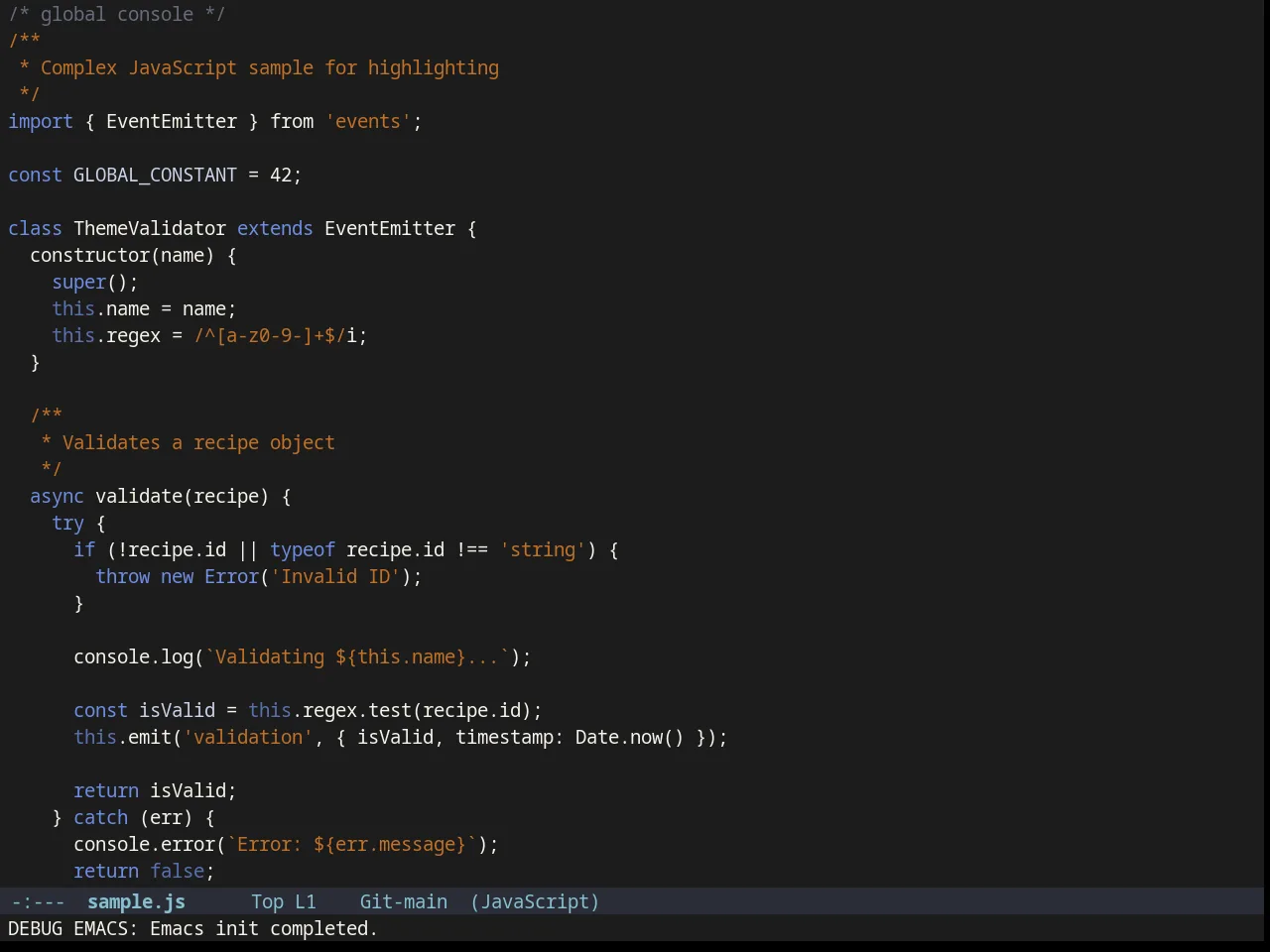This screenshot has height=952, width=1270.
Task: Click the 'typeof' operator
Action: pyautogui.click(x=303, y=549)
